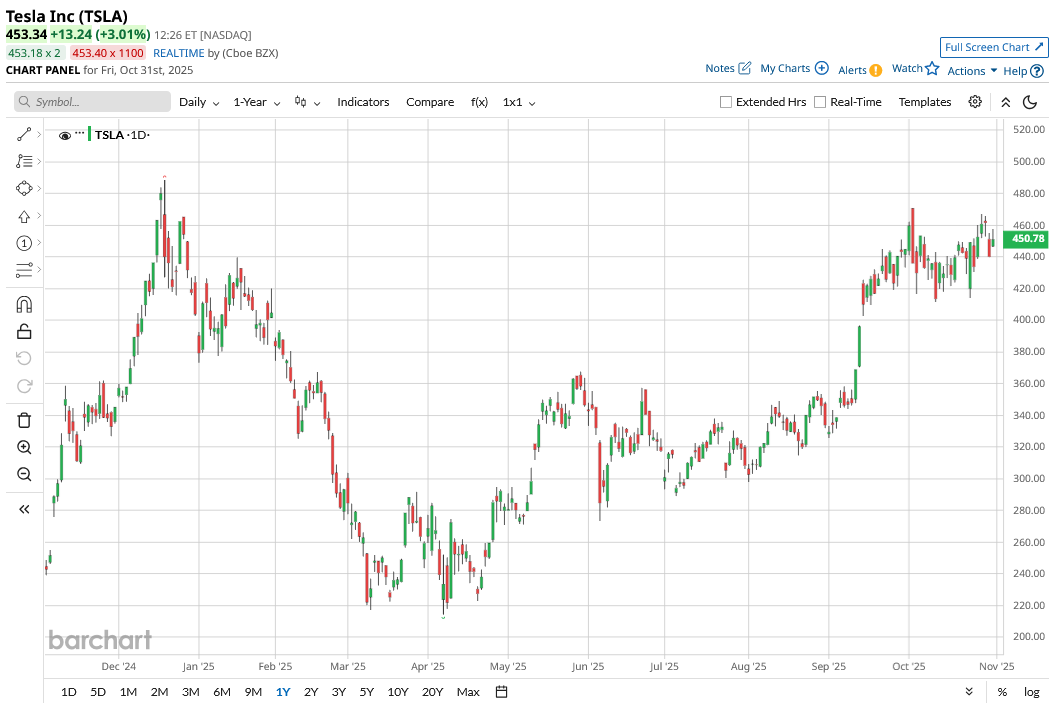The height and width of the screenshot is (703, 1050).
Task: Hide the TSLA series using the eye icon
Action: click(65, 135)
